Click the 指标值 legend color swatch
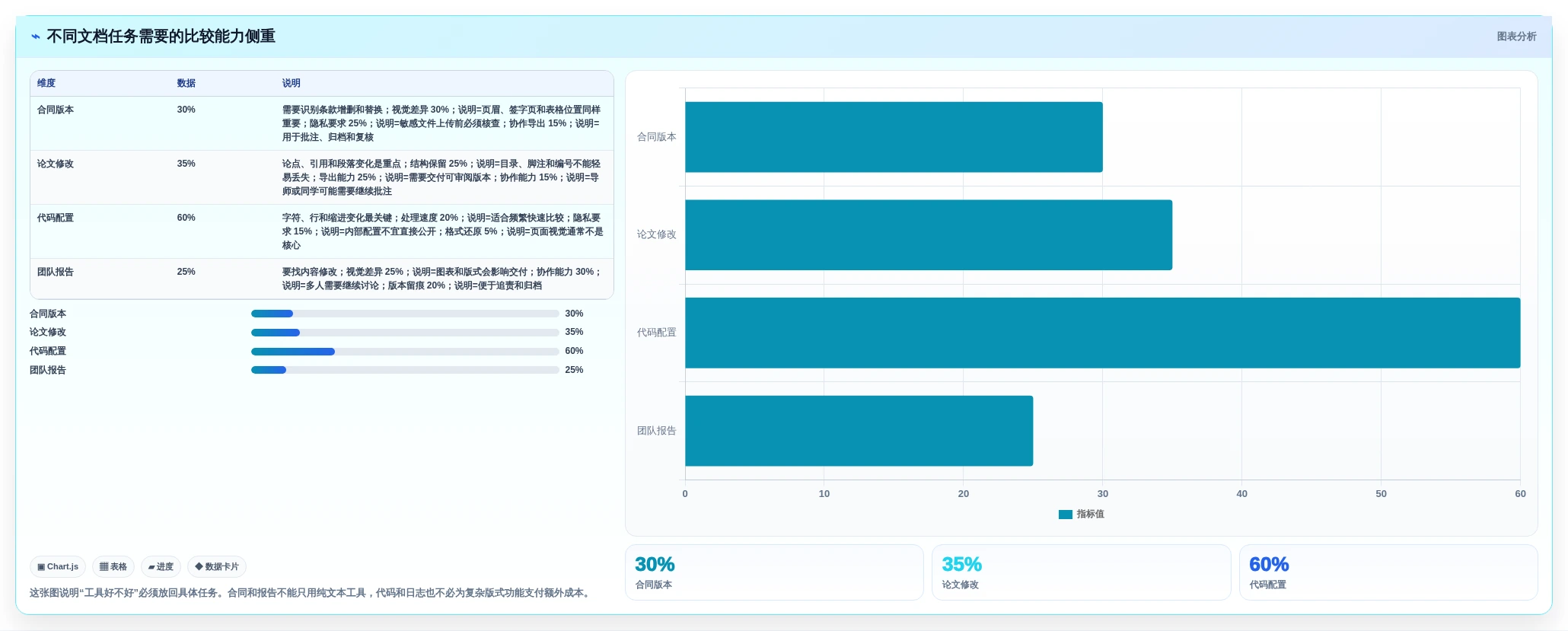The width and height of the screenshot is (1568, 631). [x=1065, y=515]
